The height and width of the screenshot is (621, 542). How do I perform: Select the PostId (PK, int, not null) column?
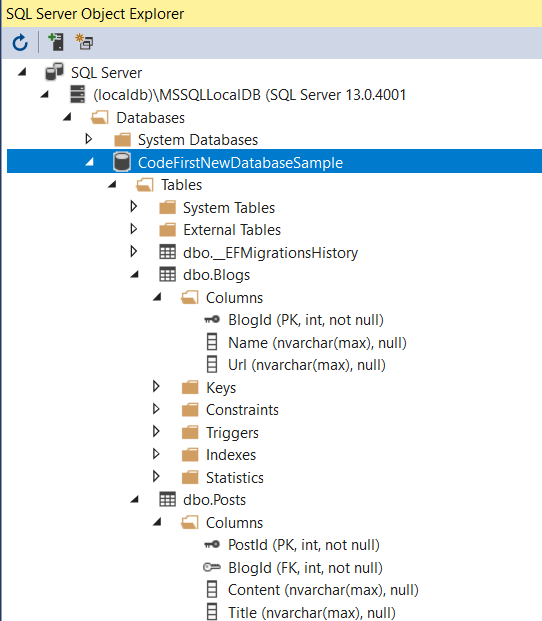click(304, 545)
